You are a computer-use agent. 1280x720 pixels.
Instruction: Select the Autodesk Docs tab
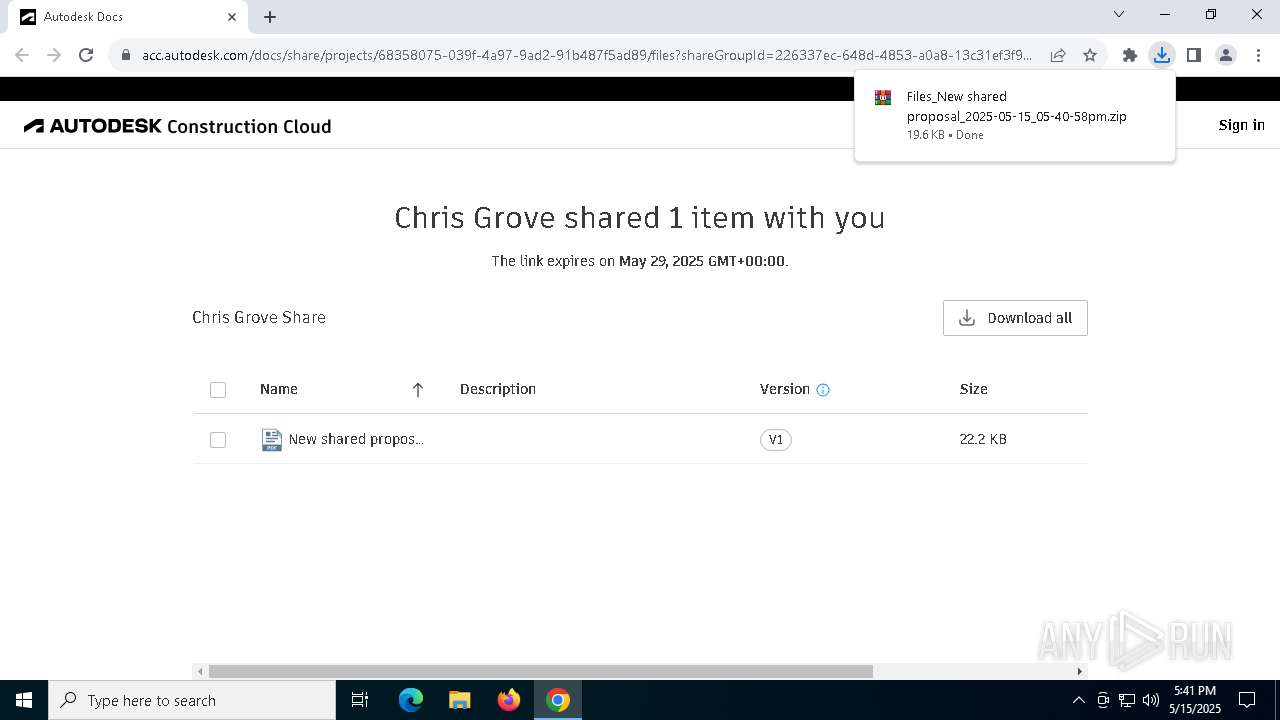[x=128, y=17]
